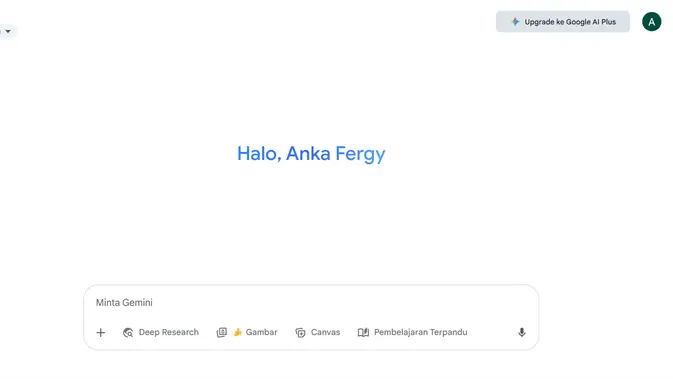673x379 pixels.
Task: Enable Pembelajaran Terpandu mode via its label
Action: pos(421,332)
